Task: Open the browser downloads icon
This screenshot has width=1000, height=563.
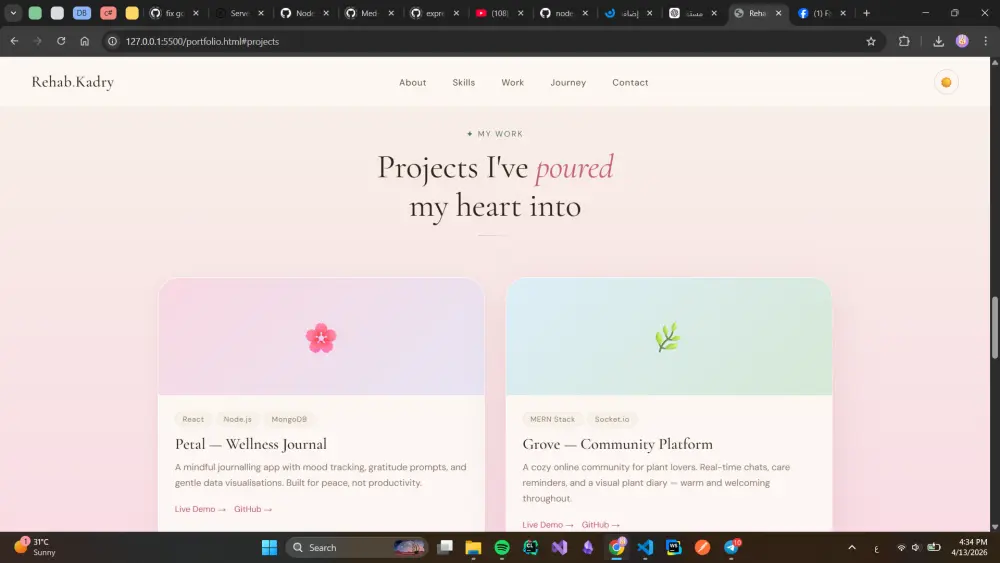Action: pos(938,41)
